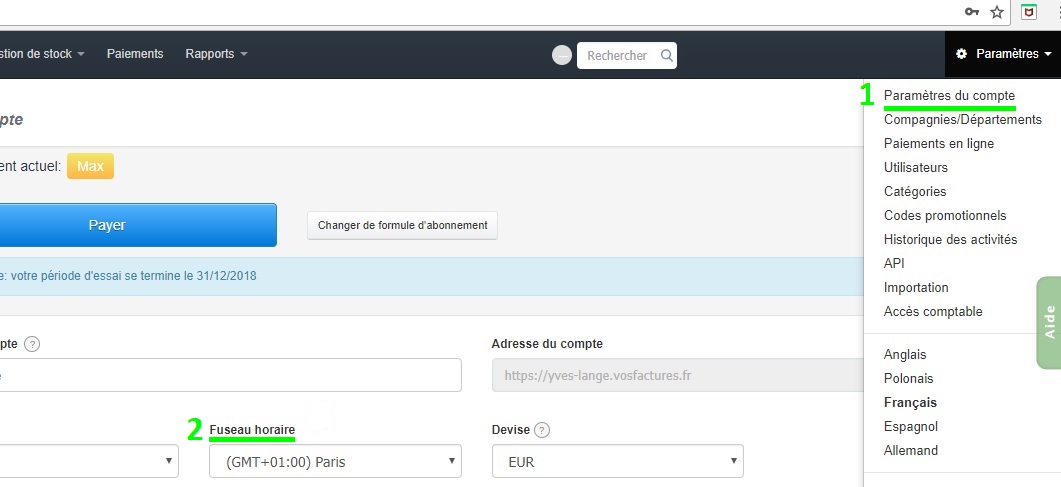The image size is (1061, 487).
Task: Expand the Rapports menu
Action: (217, 54)
